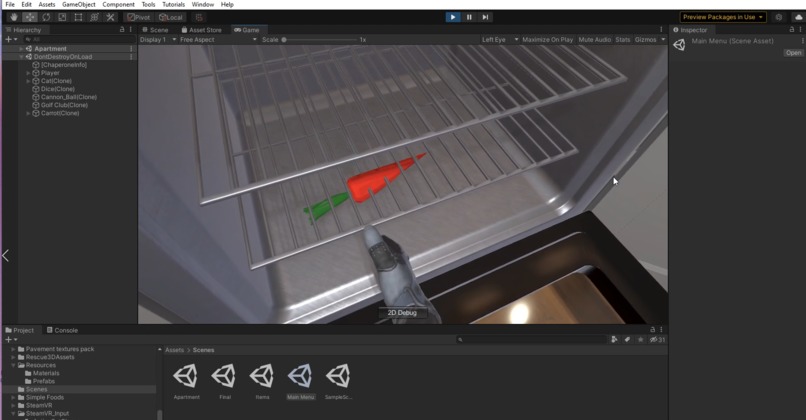Click the Project panel lock icon

coord(653,330)
